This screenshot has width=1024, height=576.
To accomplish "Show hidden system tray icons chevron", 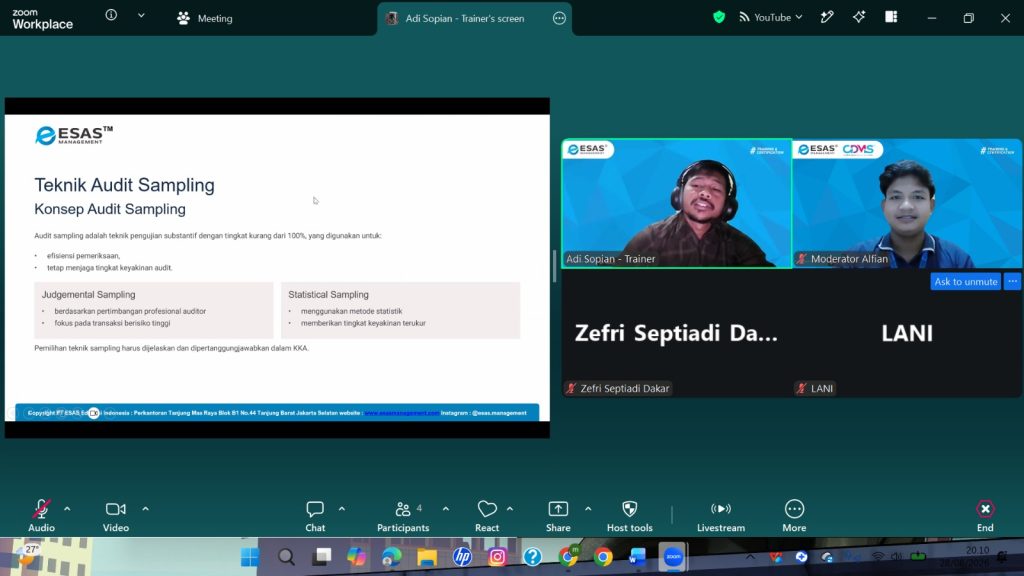I will point(750,557).
